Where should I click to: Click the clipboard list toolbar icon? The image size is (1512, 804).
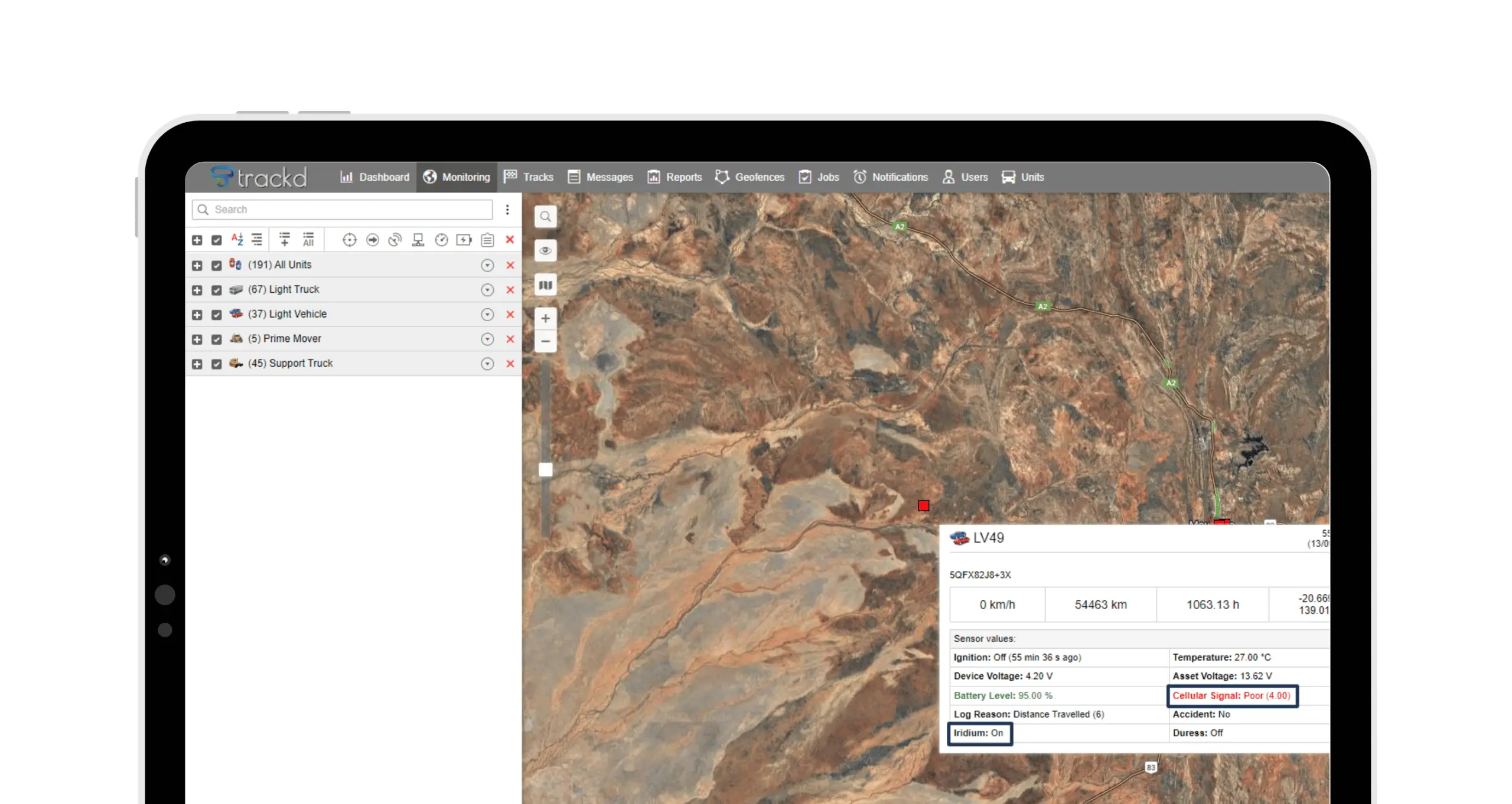coord(487,240)
